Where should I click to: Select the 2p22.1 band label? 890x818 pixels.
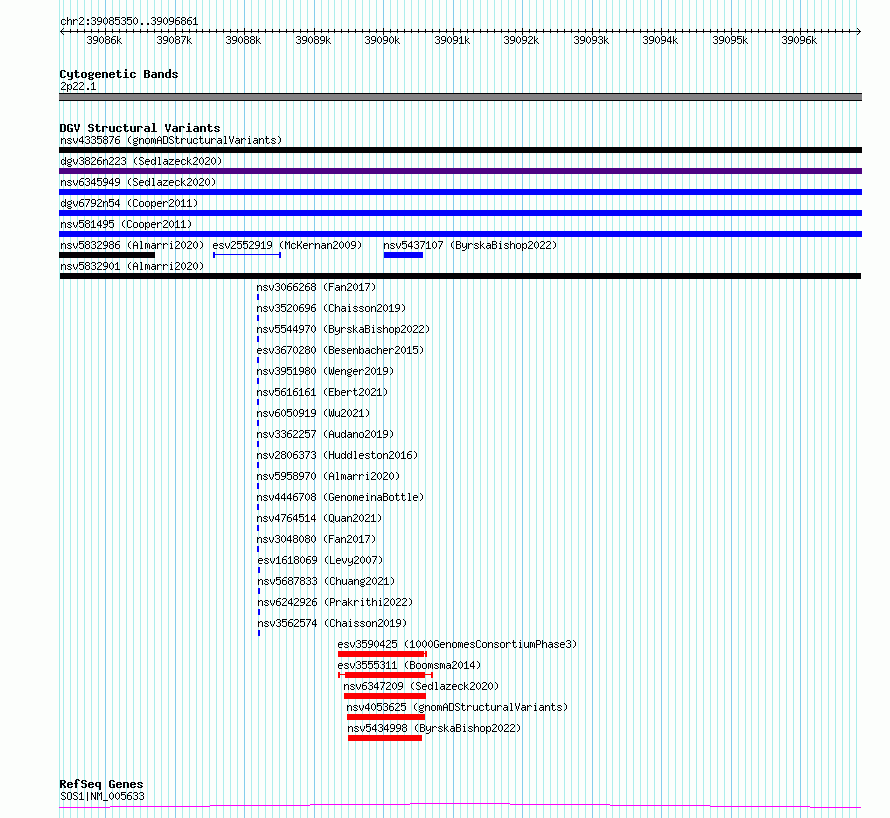(x=78, y=87)
